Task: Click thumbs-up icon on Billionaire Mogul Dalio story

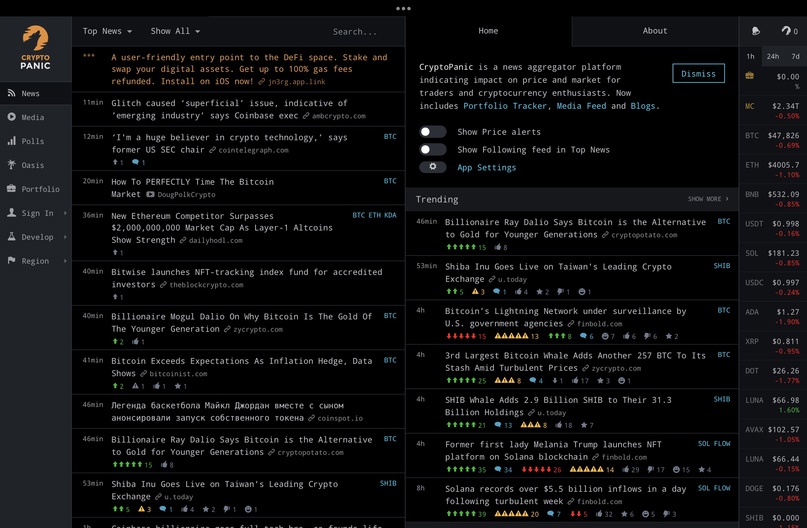Action: tap(135, 341)
